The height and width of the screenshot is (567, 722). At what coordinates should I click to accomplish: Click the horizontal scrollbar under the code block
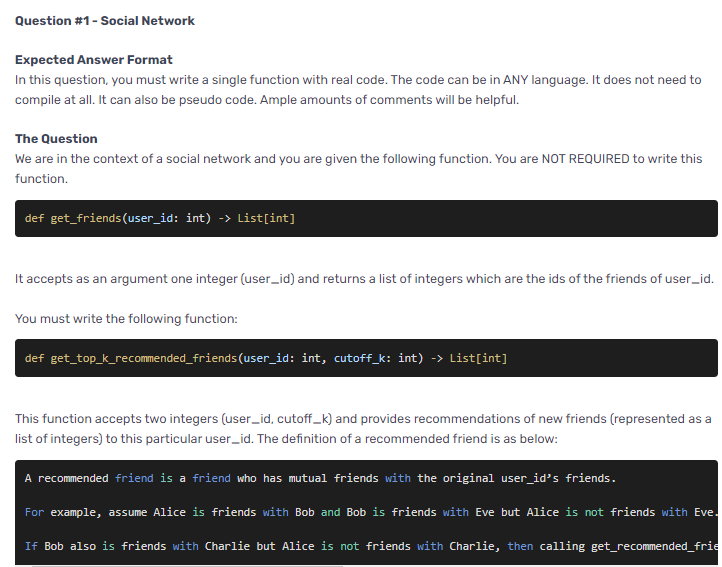(x=187, y=565)
